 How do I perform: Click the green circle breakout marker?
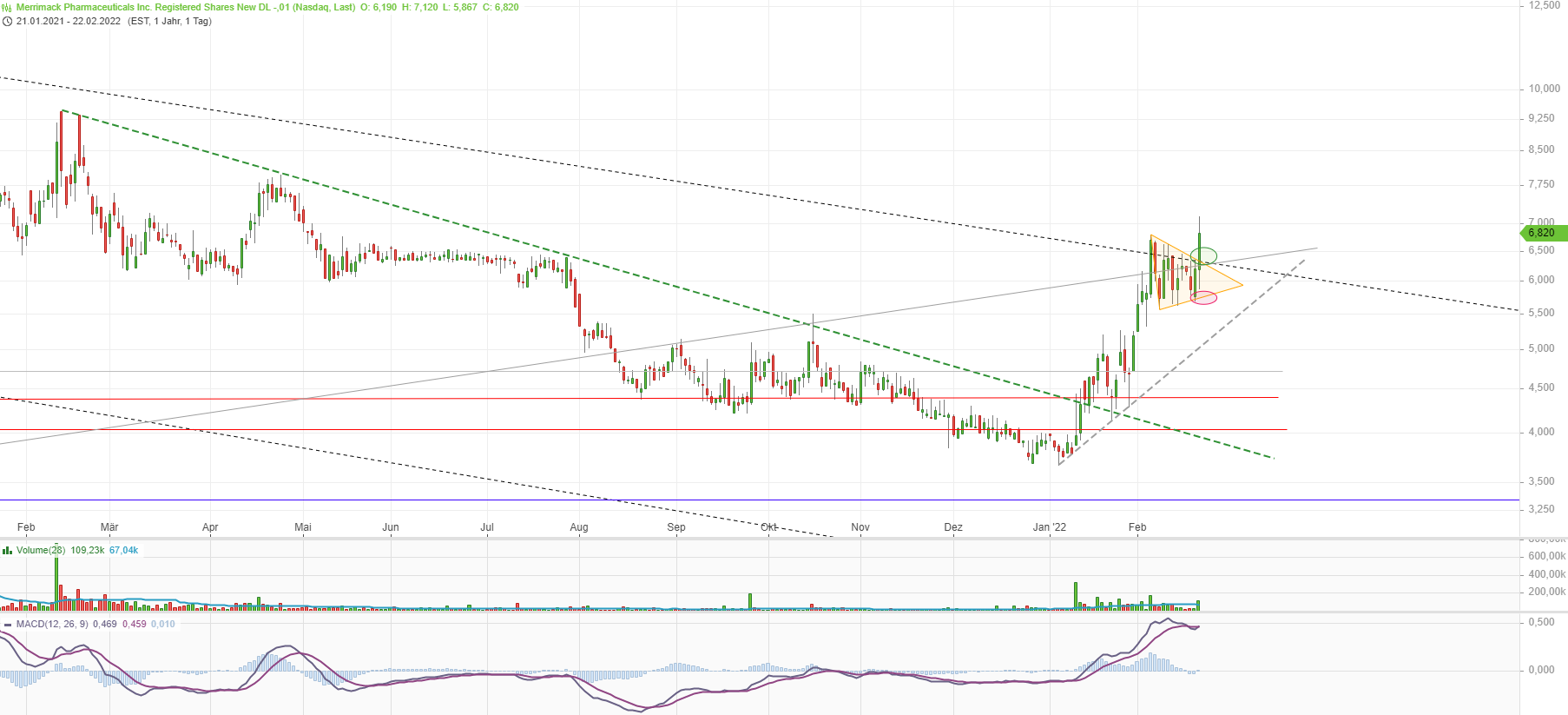coord(1203,256)
